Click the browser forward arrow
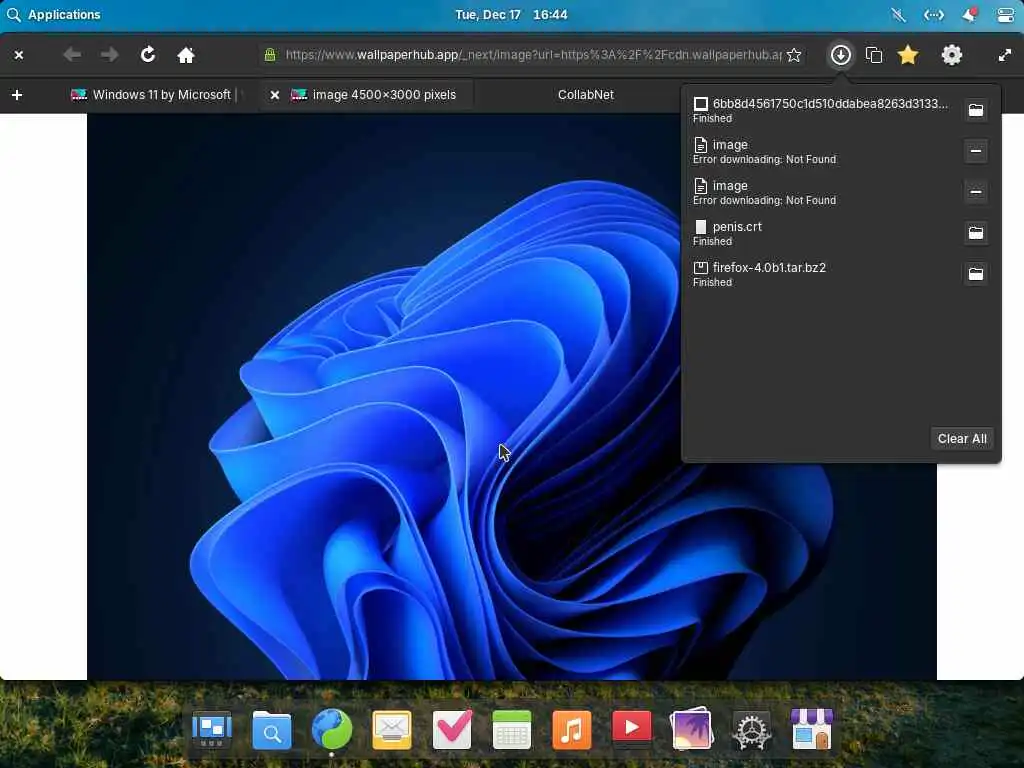The height and width of the screenshot is (768, 1024). coord(110,55)
